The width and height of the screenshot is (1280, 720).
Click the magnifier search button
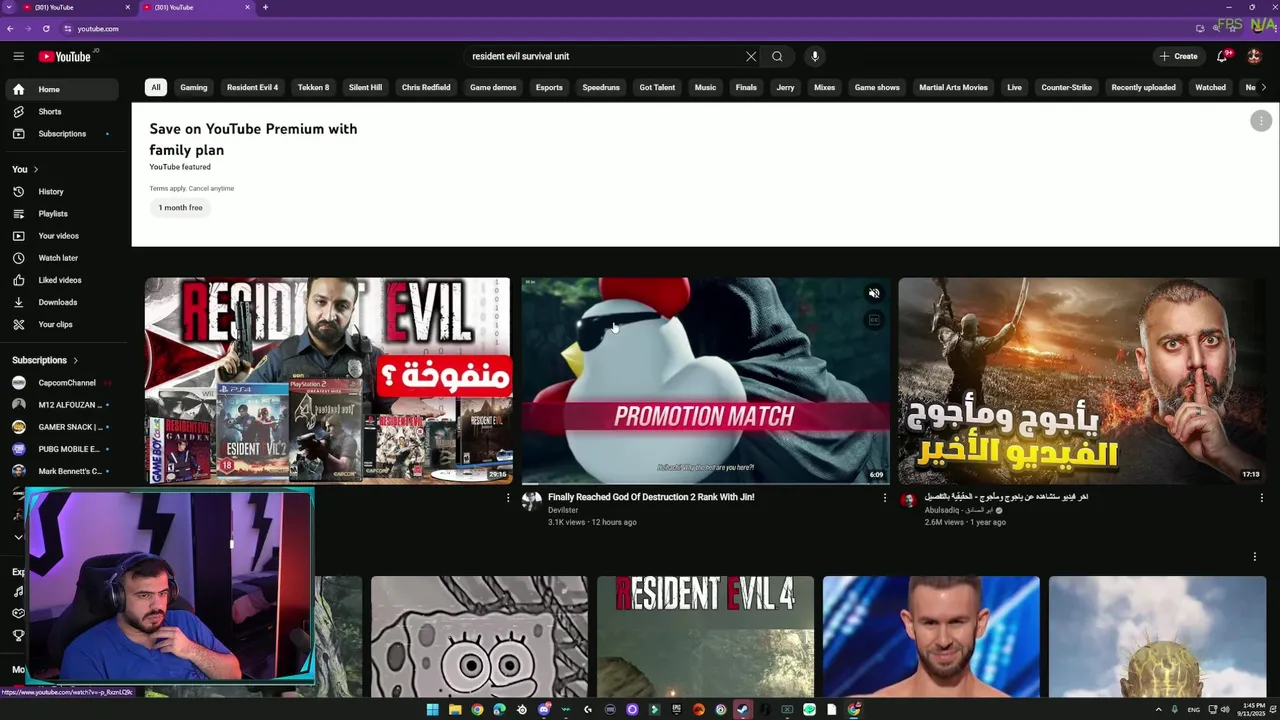[x=777, y=56]
